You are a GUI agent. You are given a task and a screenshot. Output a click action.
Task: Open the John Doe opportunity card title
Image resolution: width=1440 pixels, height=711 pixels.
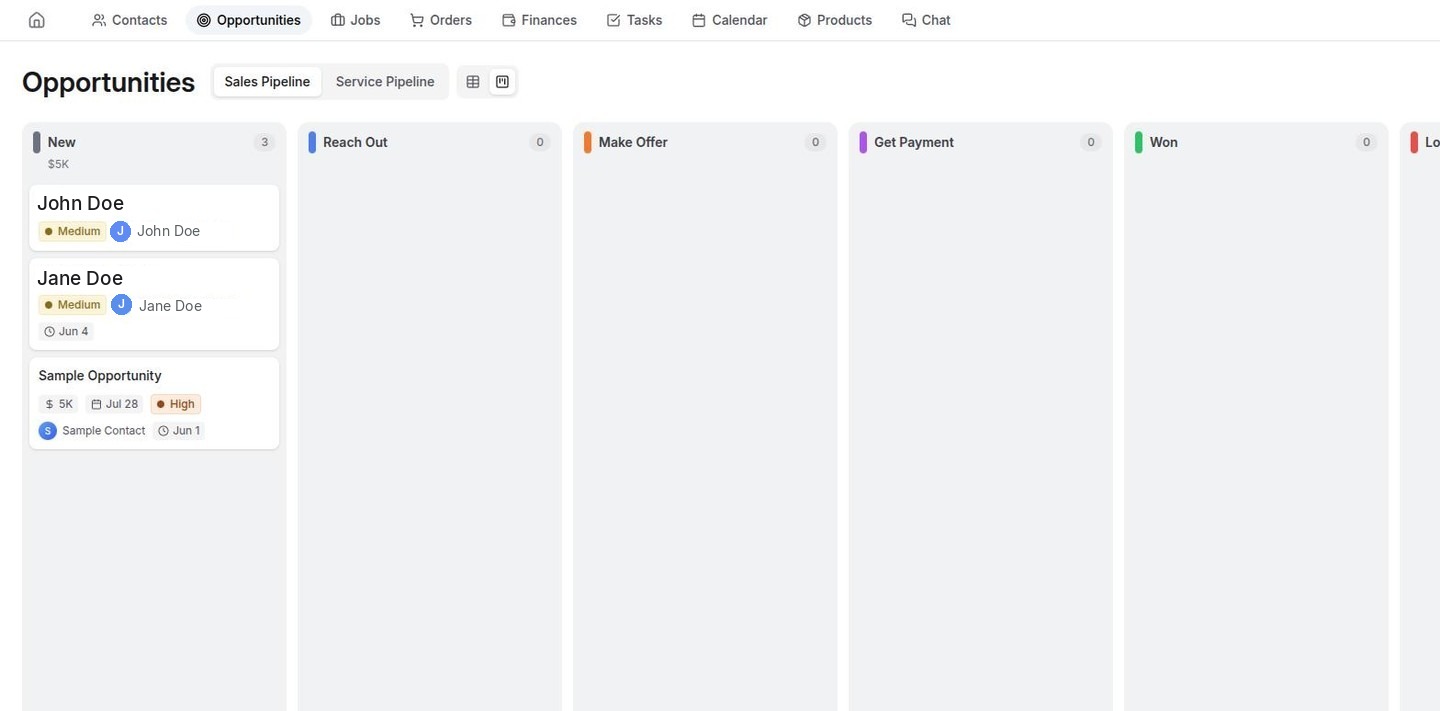tap(81, 203)
